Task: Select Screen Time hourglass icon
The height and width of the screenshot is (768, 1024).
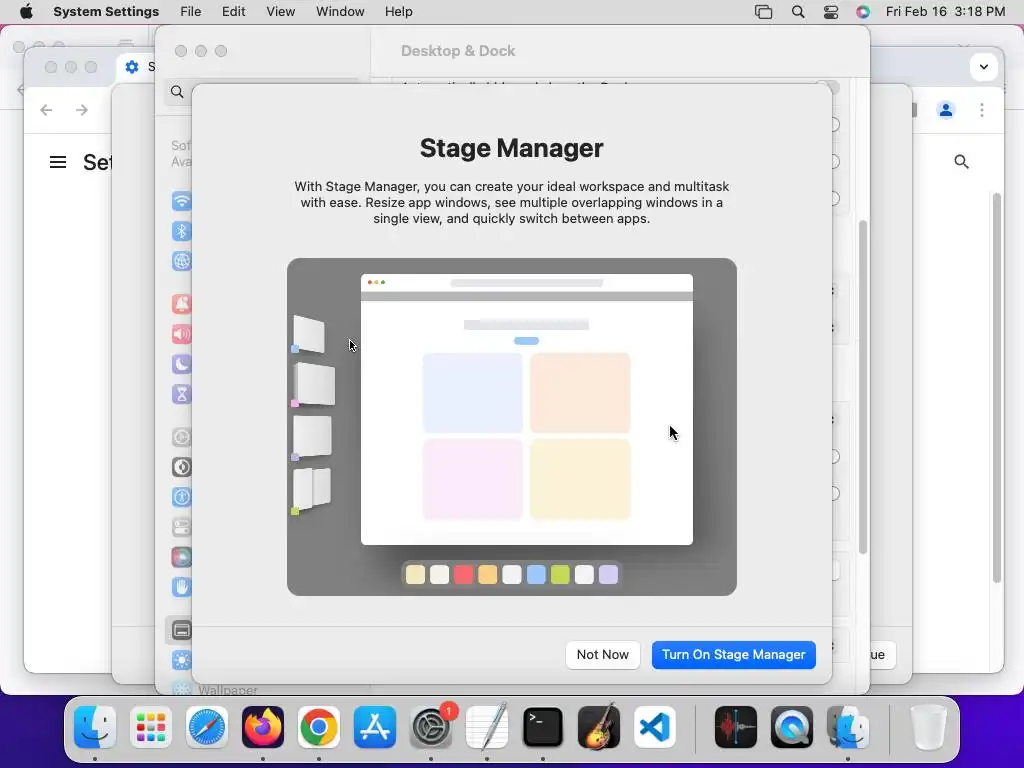Action: pos(182,394)
